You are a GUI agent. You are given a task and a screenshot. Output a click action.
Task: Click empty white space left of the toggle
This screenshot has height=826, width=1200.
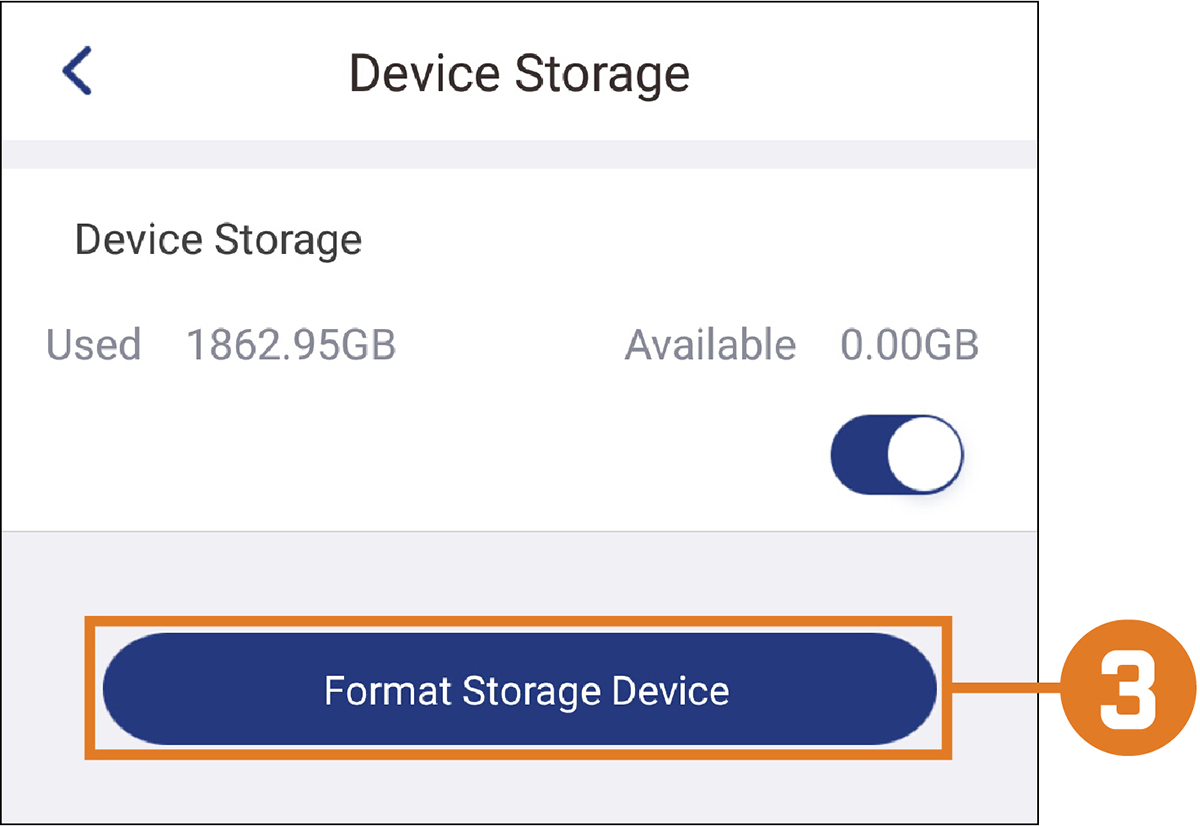pos(420,455)
